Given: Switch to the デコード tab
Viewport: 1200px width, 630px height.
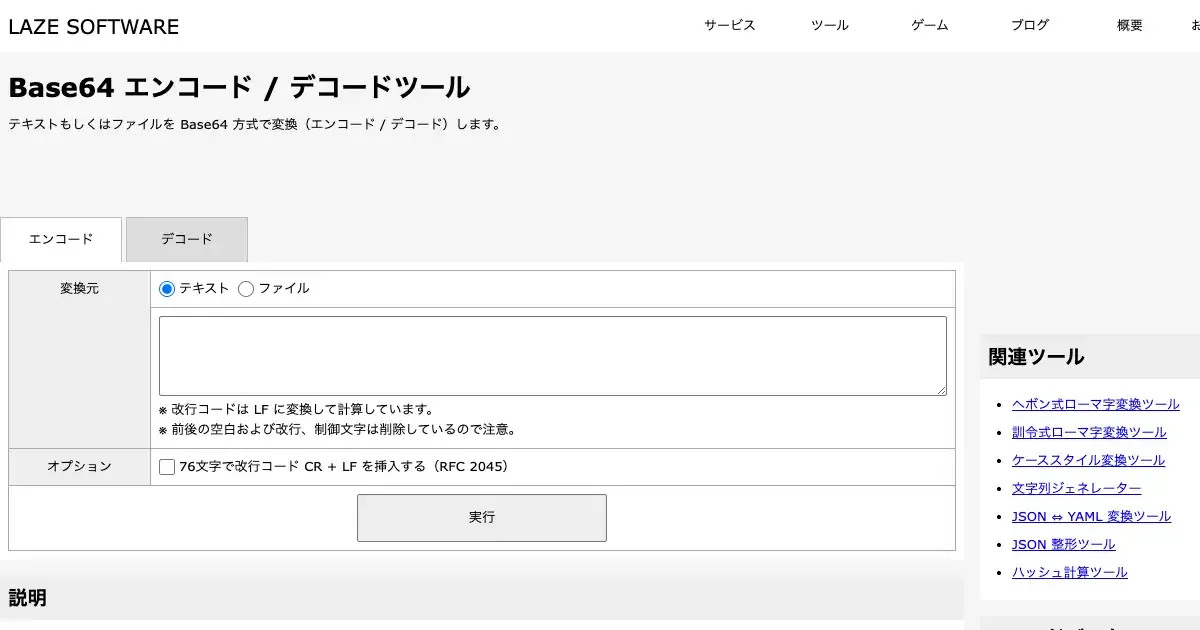Looking at the screenshot, I should pyautogui.click(x=187, y=240).
